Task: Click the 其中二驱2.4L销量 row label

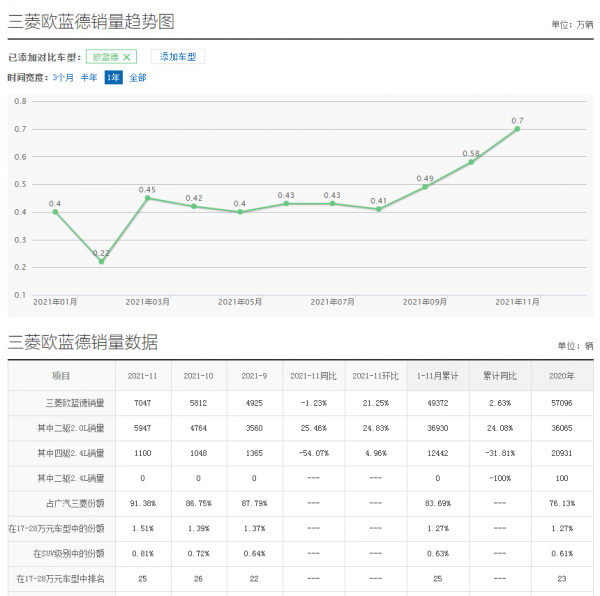Action: [71, 478]
